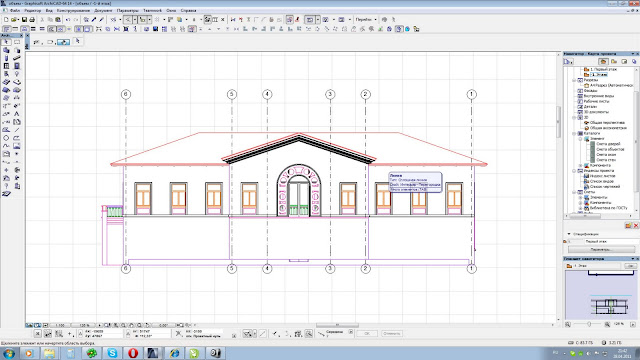The image size is (640, 360).
Task: Click the Print icon in the toolbar
Action: [32, 20]
